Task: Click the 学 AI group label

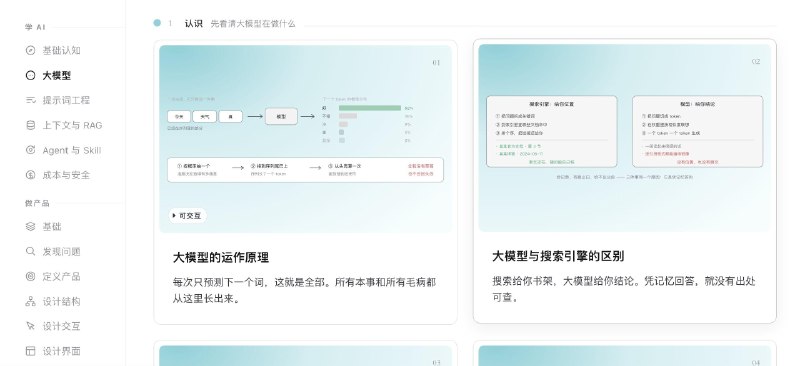Action: (x=35, y=27)
